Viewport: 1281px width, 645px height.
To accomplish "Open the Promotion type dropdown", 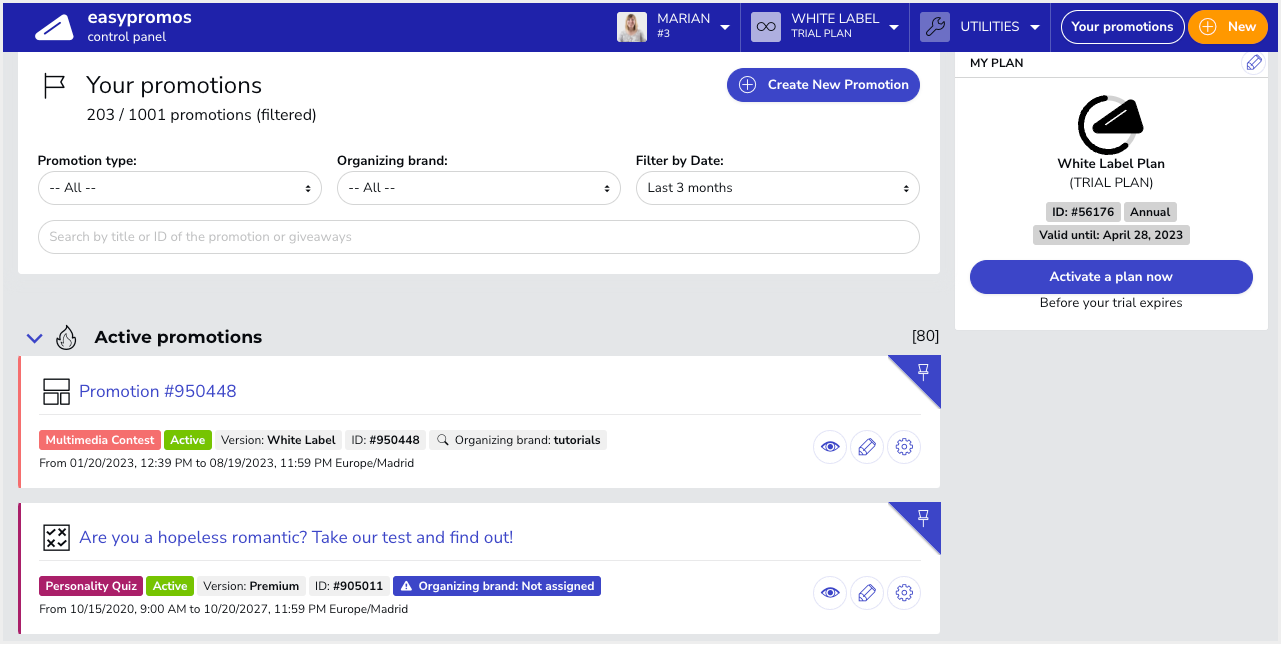I will pyautogui.click(x=180, y=188).
